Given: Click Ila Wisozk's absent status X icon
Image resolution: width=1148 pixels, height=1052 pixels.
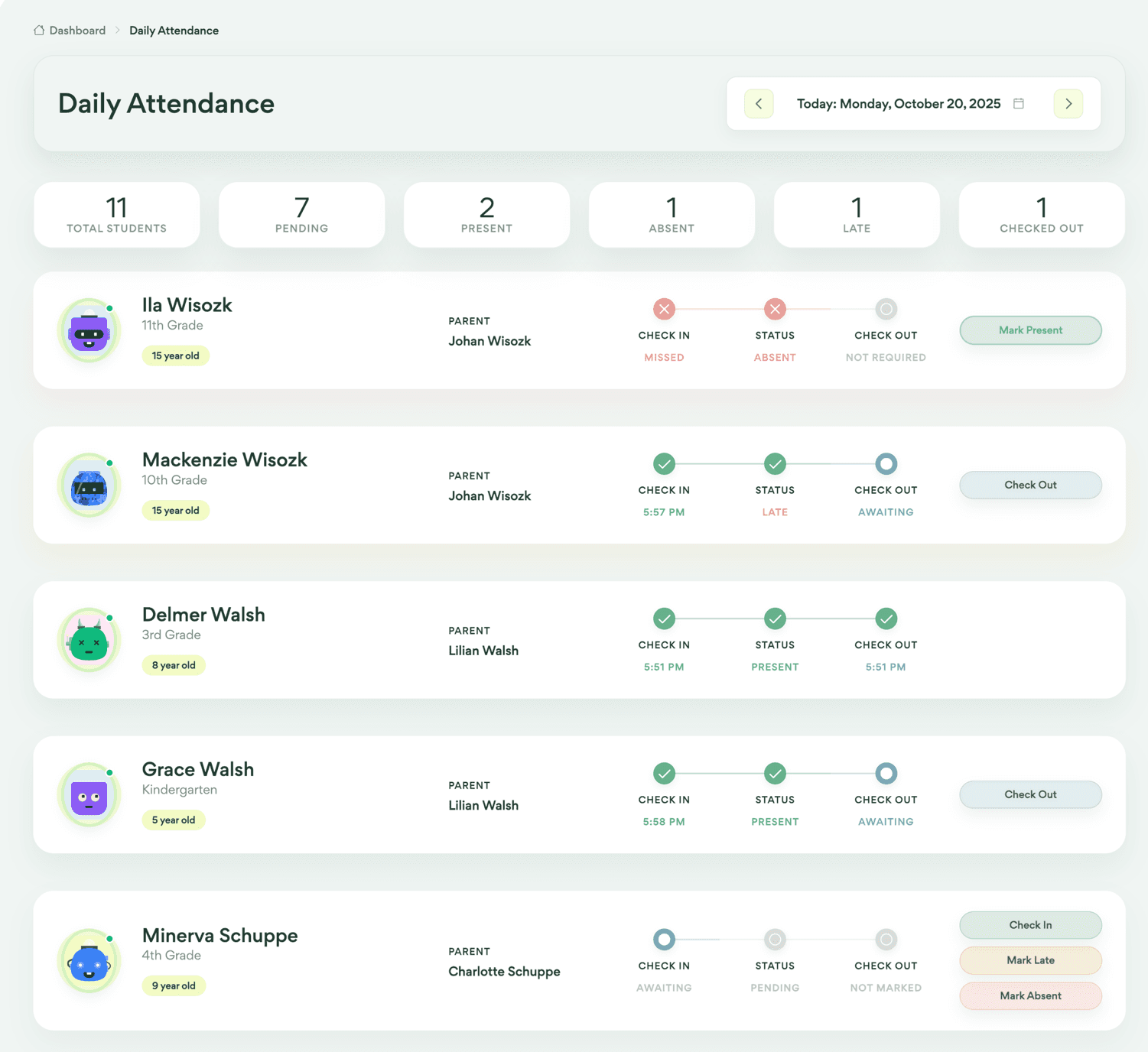Looking at the screenshot, I should click(x=775, y=309).
